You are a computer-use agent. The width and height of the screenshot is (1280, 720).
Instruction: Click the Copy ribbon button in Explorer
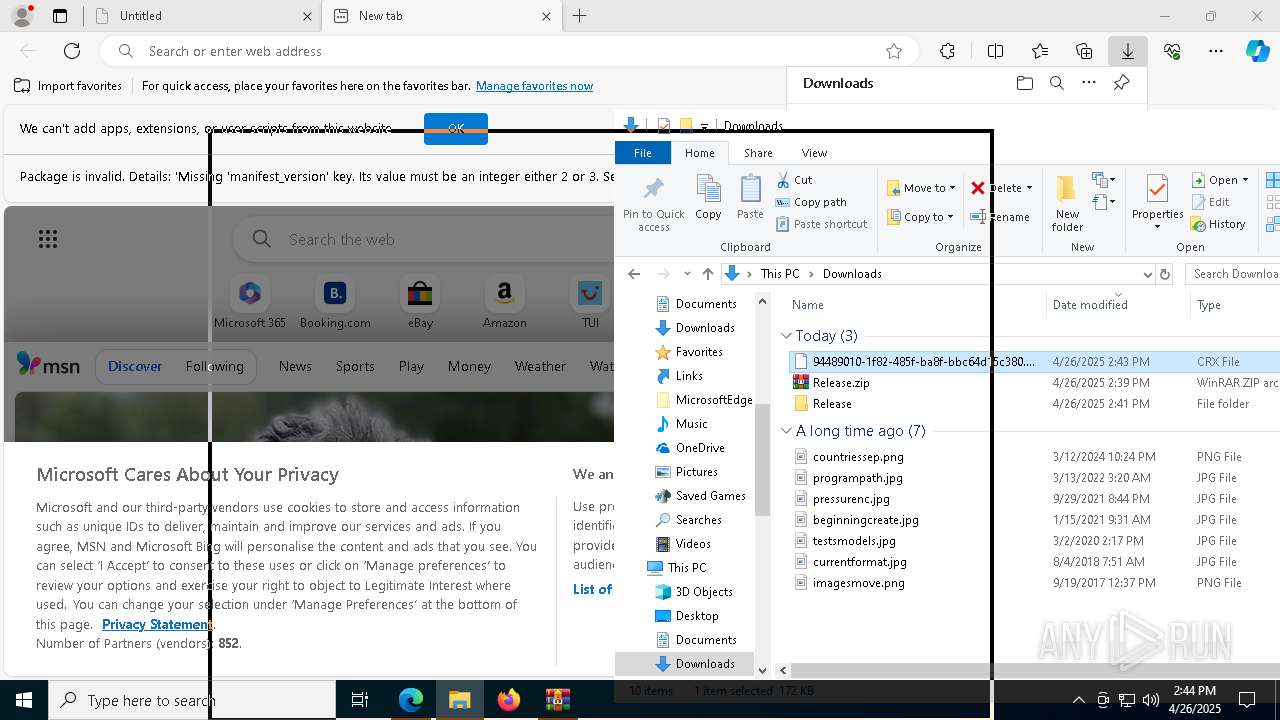click(708, 197)
